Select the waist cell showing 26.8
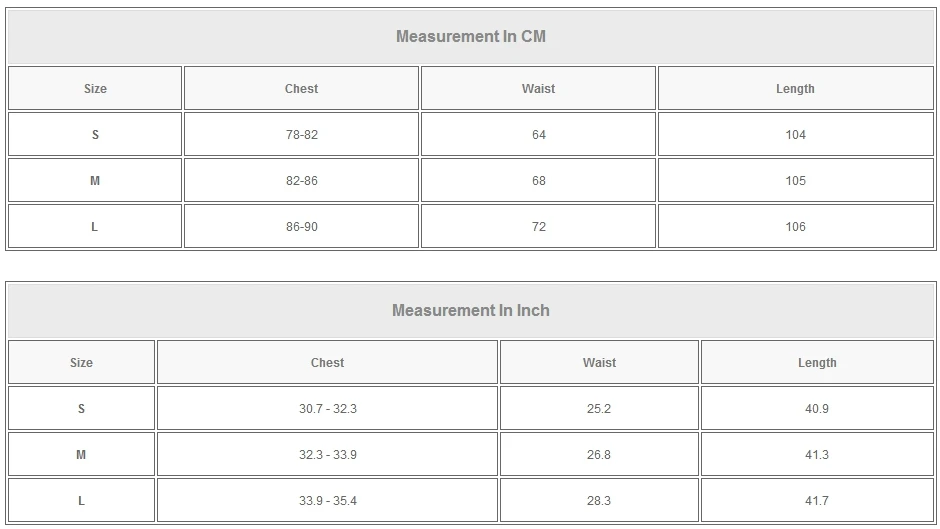This screenshot has width=940, height=529. [x=599, y=455]
